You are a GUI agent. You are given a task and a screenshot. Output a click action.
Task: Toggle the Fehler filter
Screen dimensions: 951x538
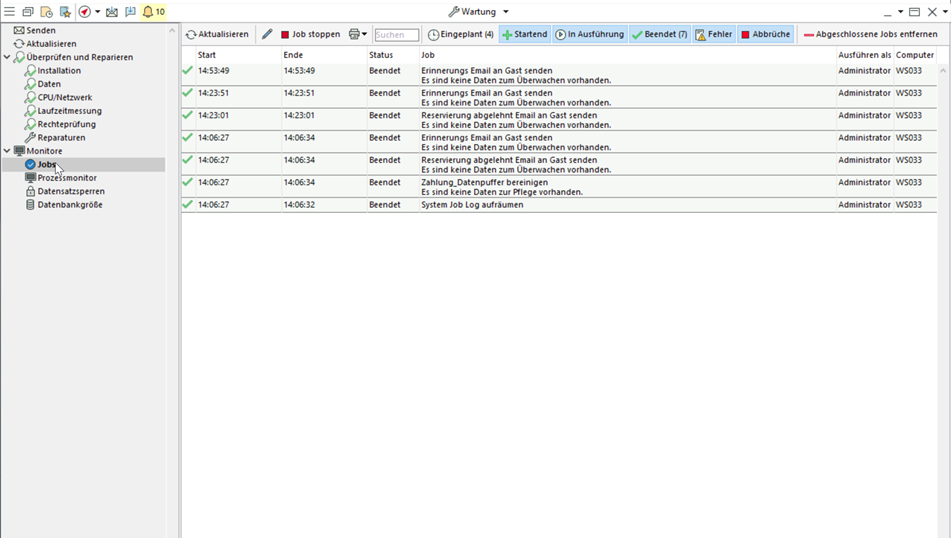coord(713,34)
